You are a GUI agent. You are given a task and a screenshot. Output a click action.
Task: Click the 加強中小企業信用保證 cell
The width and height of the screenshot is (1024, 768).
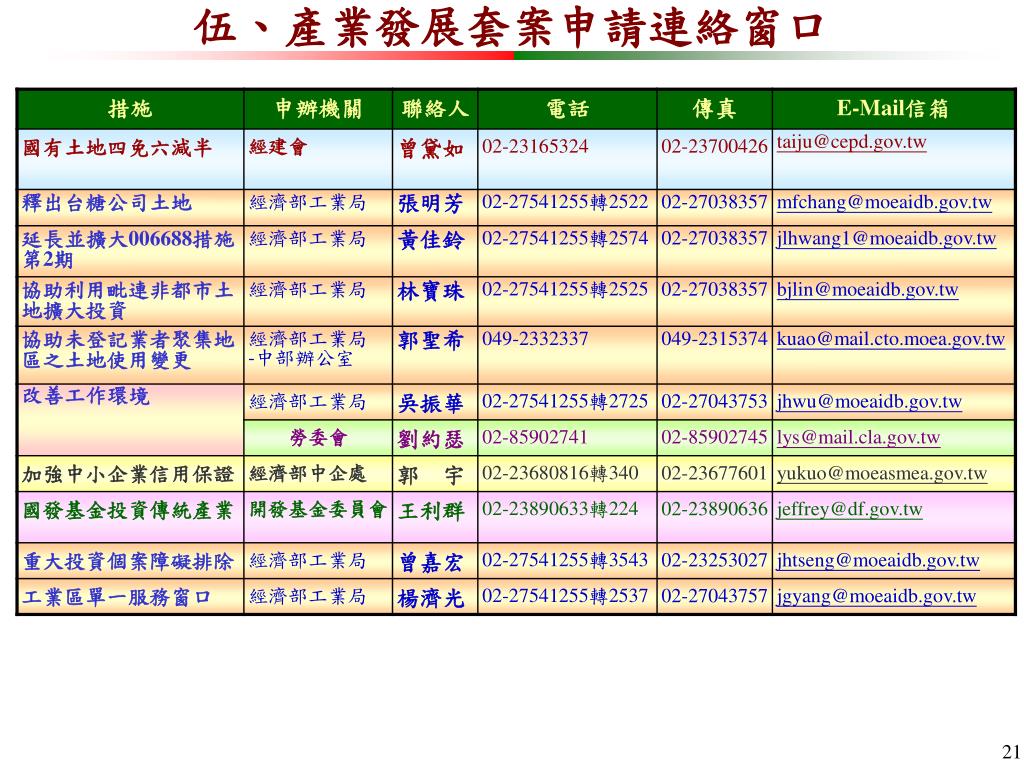click(129, 474)
